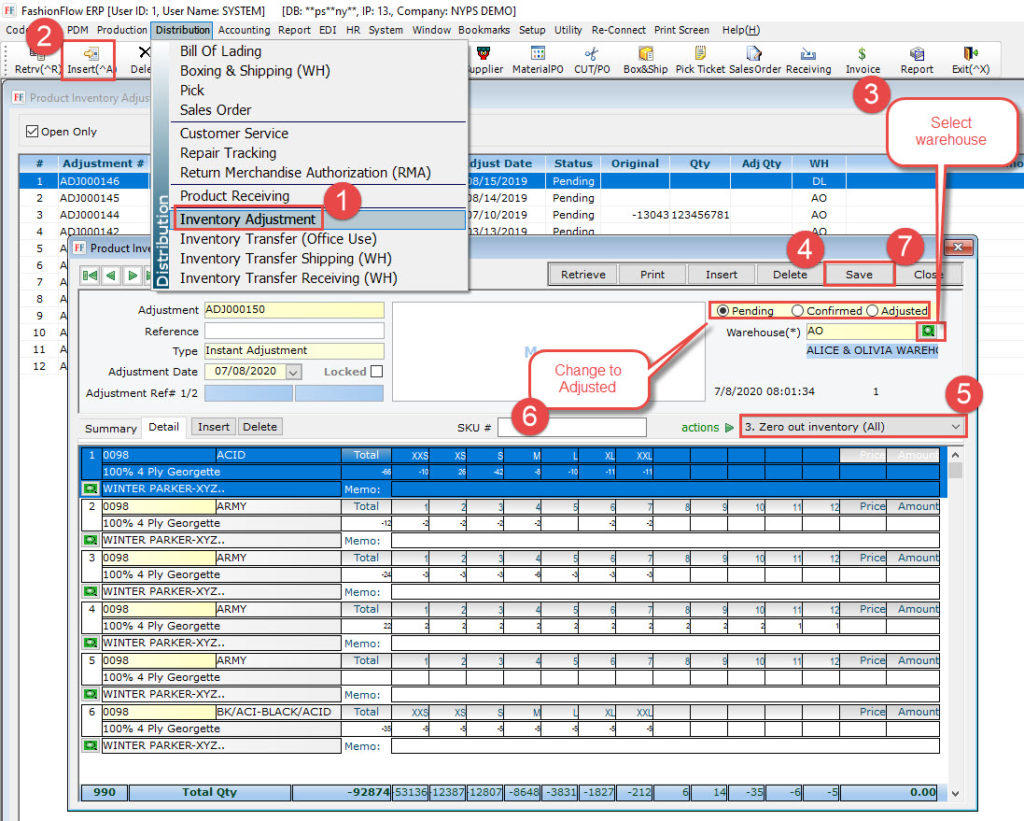Switch to the Summary tab
Viewport: 1024px width, 821px height.
[110, 428]
